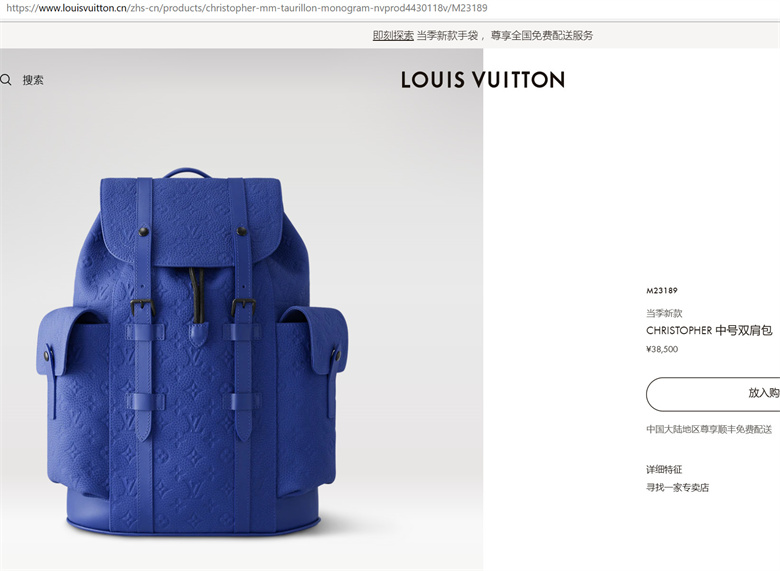Viewport: 780px width, 571px height.
Task: Click the 顺丰免费配送 delivery notice
Action: tap(709, 429)
